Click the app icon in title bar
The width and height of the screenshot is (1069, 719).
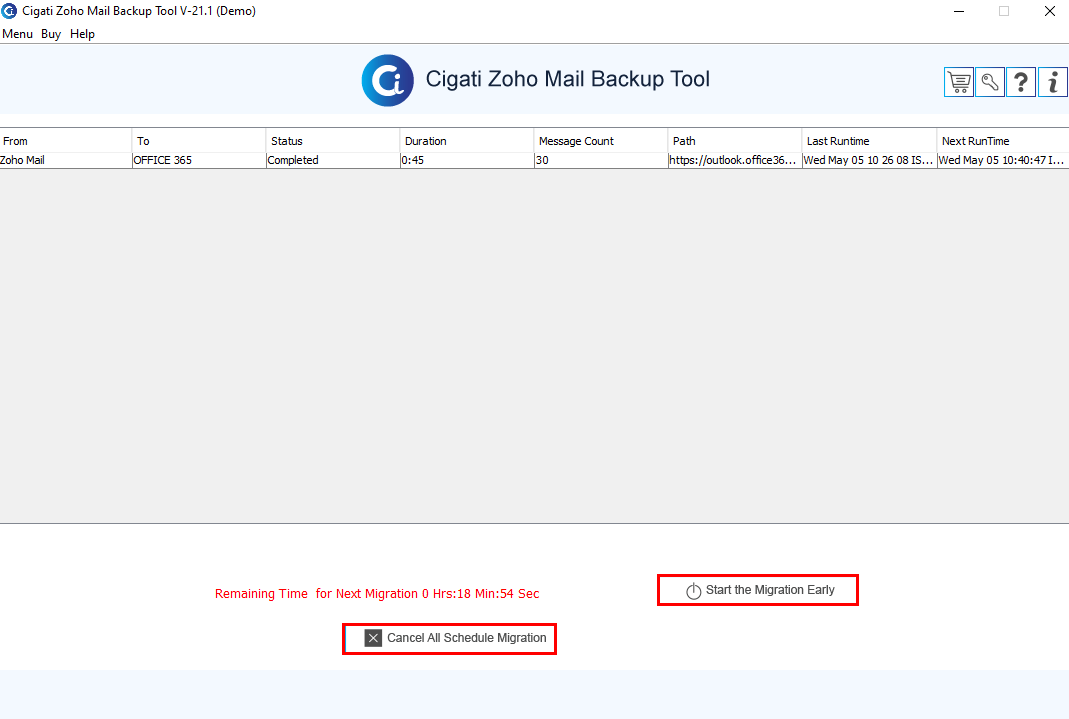point(9,11)
